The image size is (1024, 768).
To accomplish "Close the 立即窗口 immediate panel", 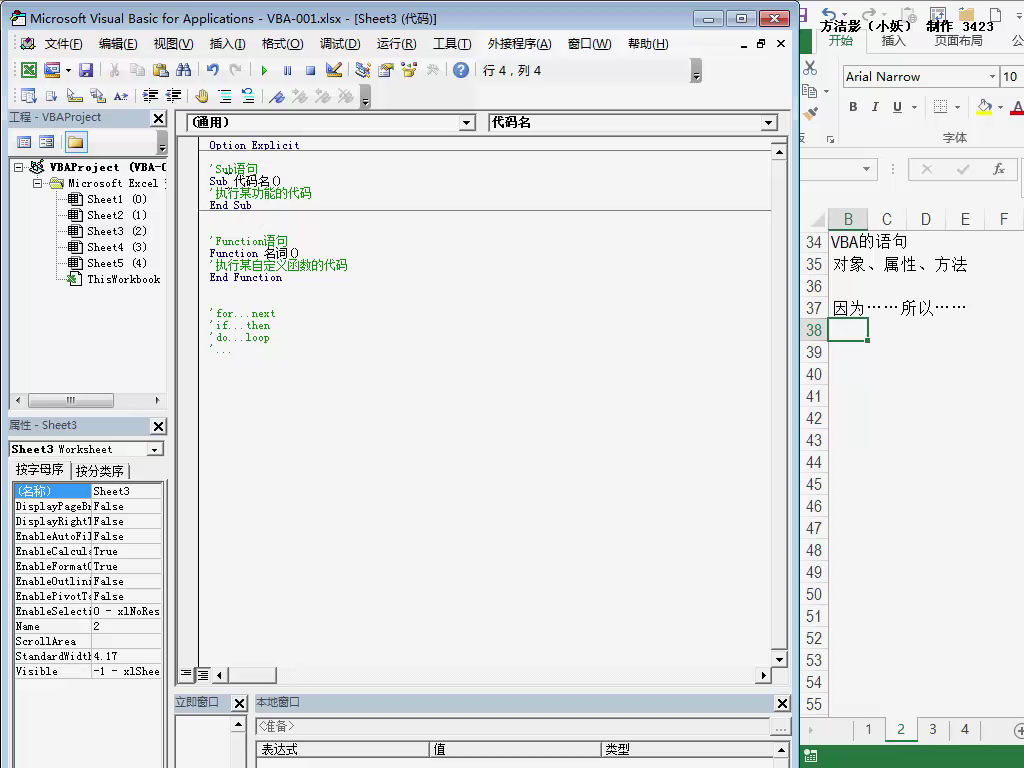I will (240, 703).
